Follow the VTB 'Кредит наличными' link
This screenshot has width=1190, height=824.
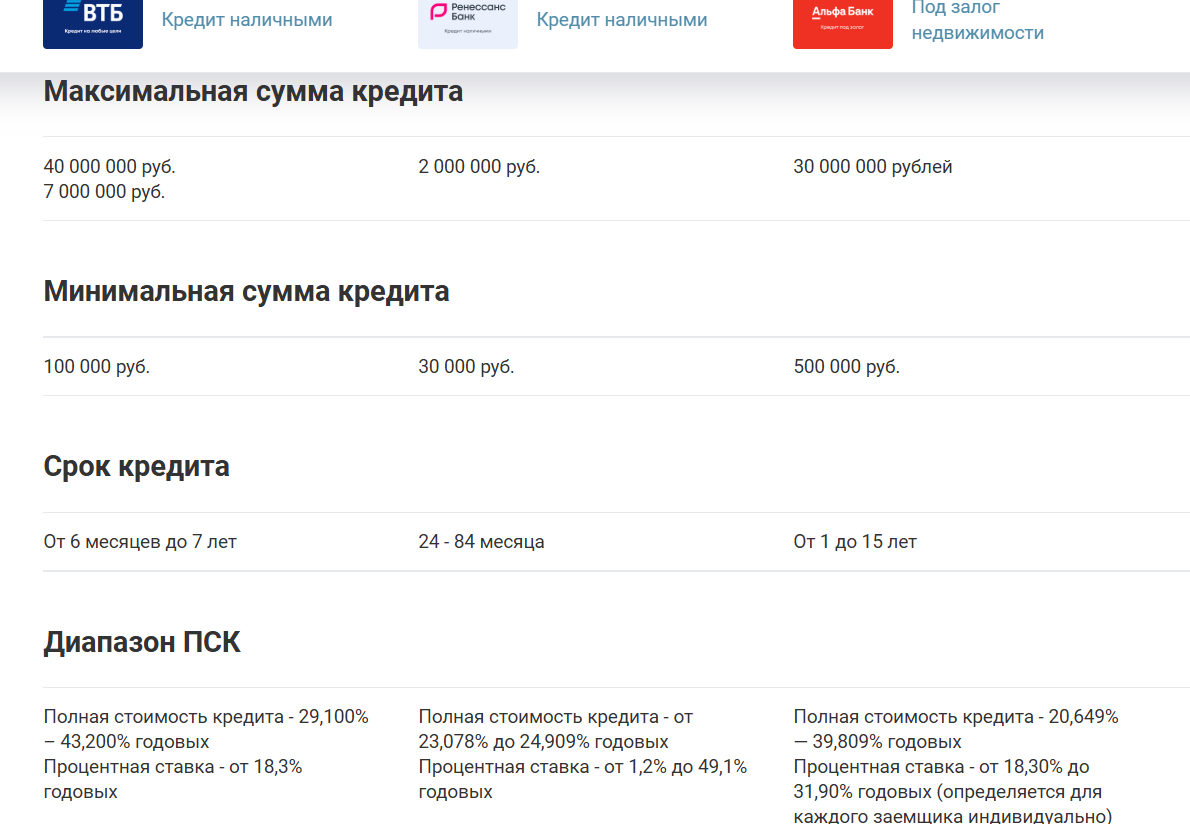click(x=247, y=20)
